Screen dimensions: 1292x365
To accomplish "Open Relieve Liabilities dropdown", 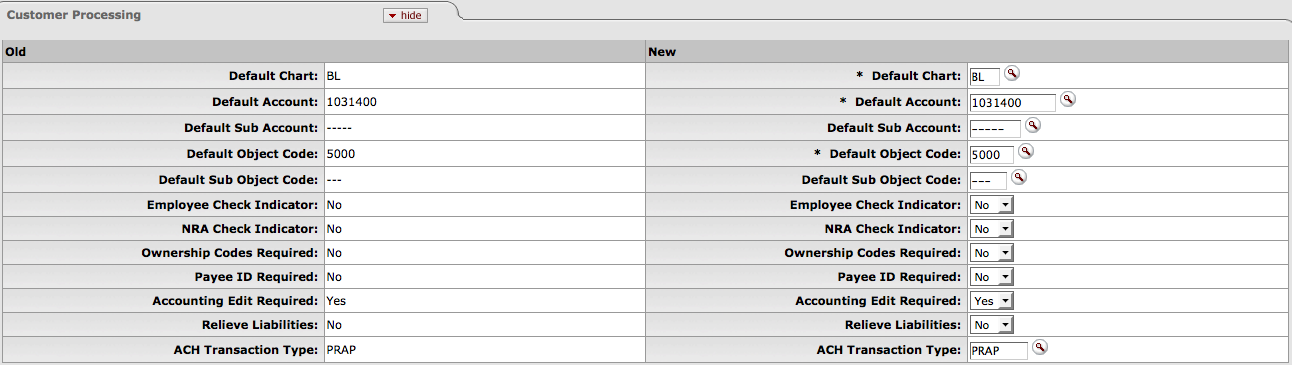I will click(991, 325).
